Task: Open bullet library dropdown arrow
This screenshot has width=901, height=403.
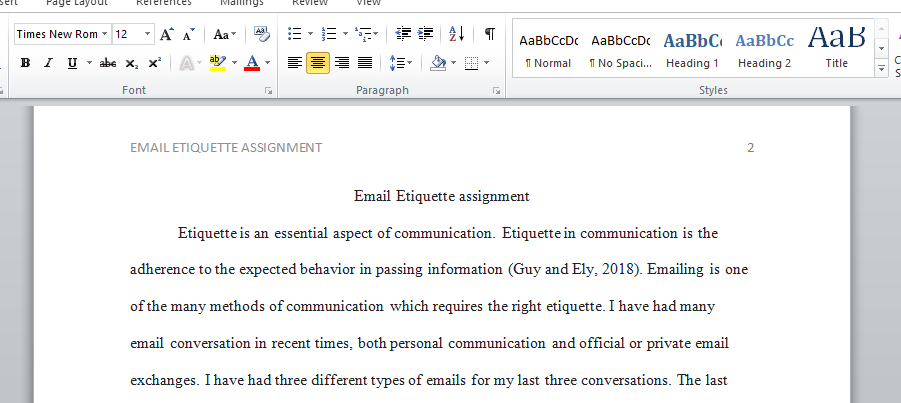Action: coord(310,34)
